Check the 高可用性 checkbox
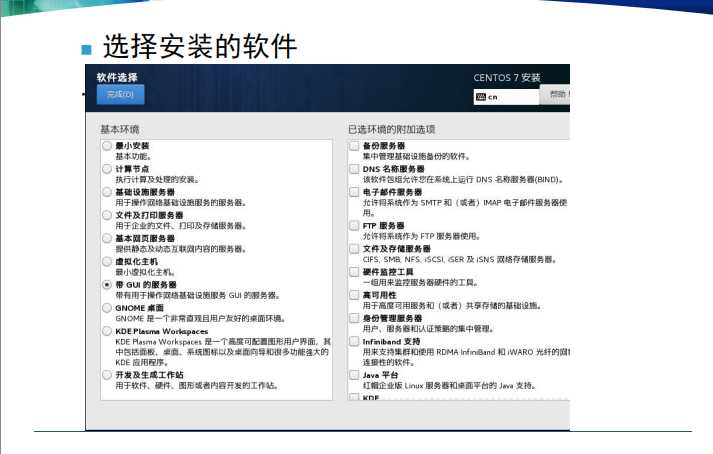 pos(354,295)
